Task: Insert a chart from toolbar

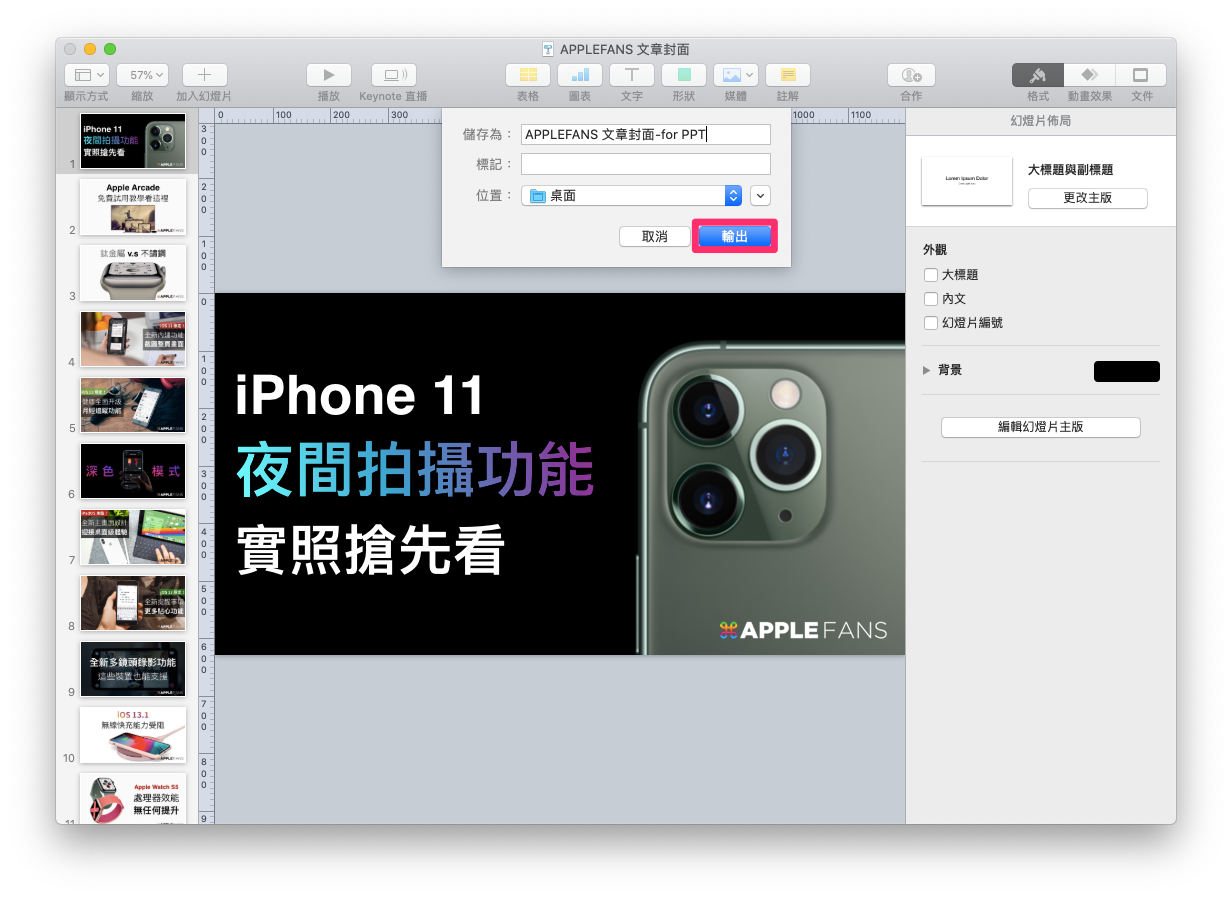Action: (580, 75)
